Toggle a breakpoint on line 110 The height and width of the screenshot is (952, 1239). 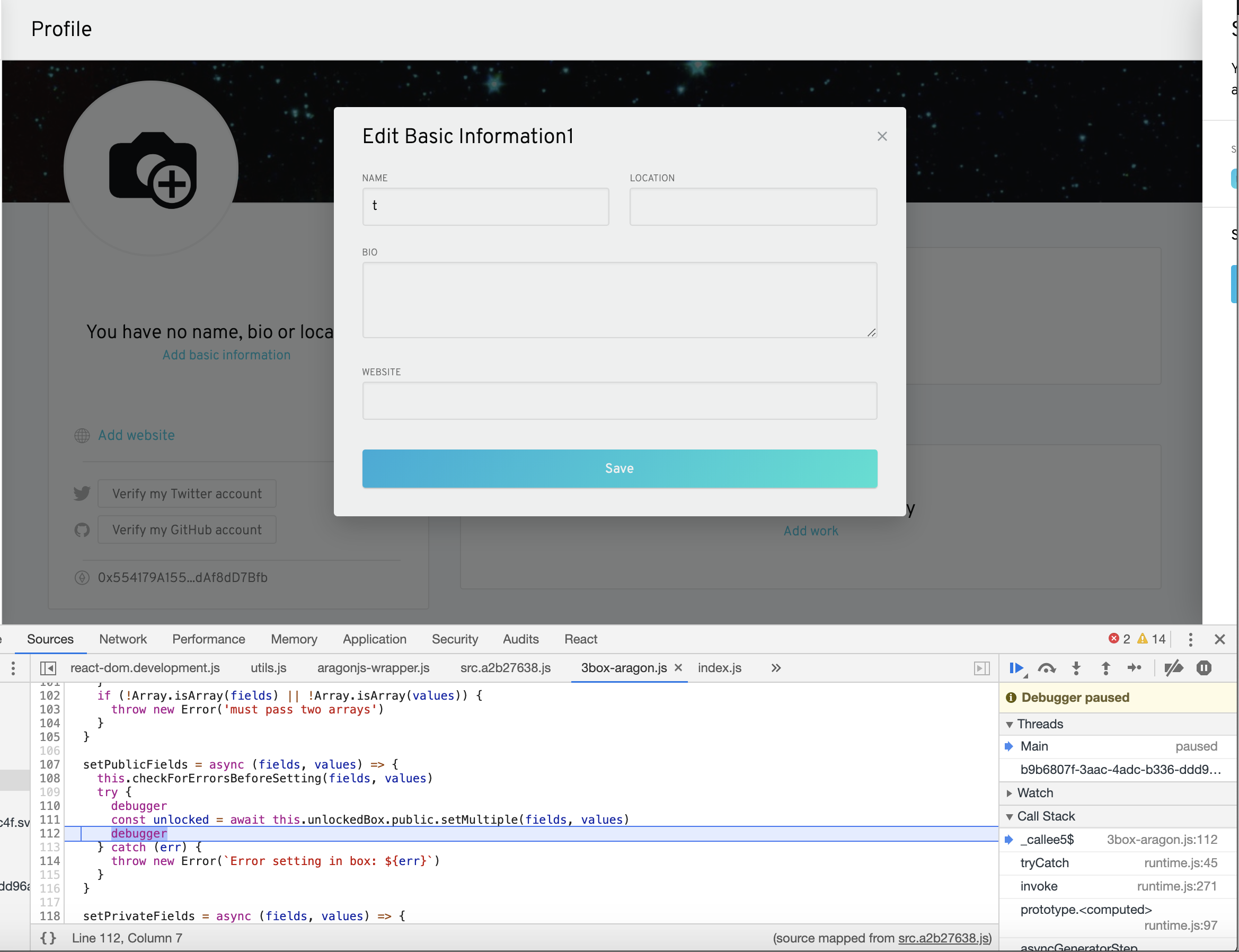tap(50, 806)
